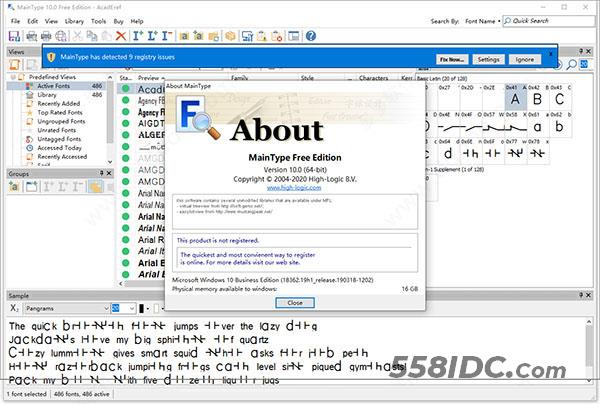The image size is (600, 404).
Task: Open the Buy menu
Action: click(119, 21)
